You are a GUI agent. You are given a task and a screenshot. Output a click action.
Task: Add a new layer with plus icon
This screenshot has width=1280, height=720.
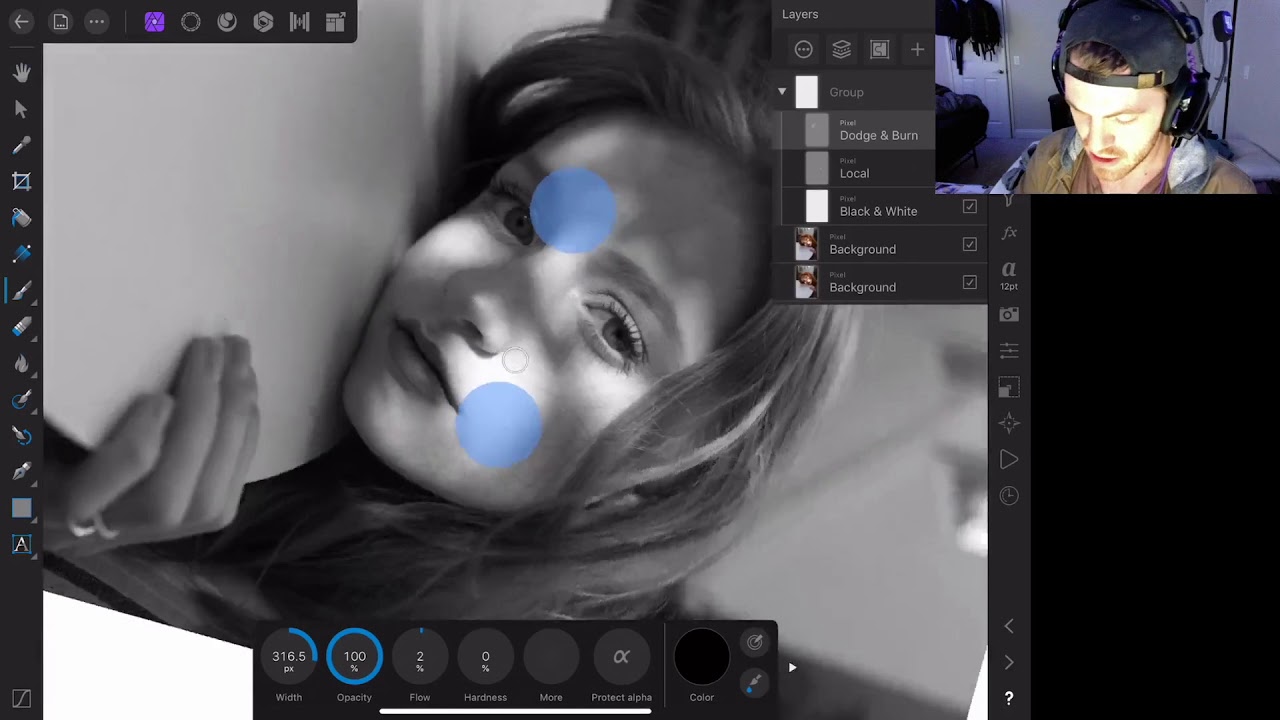coord(917,49)
